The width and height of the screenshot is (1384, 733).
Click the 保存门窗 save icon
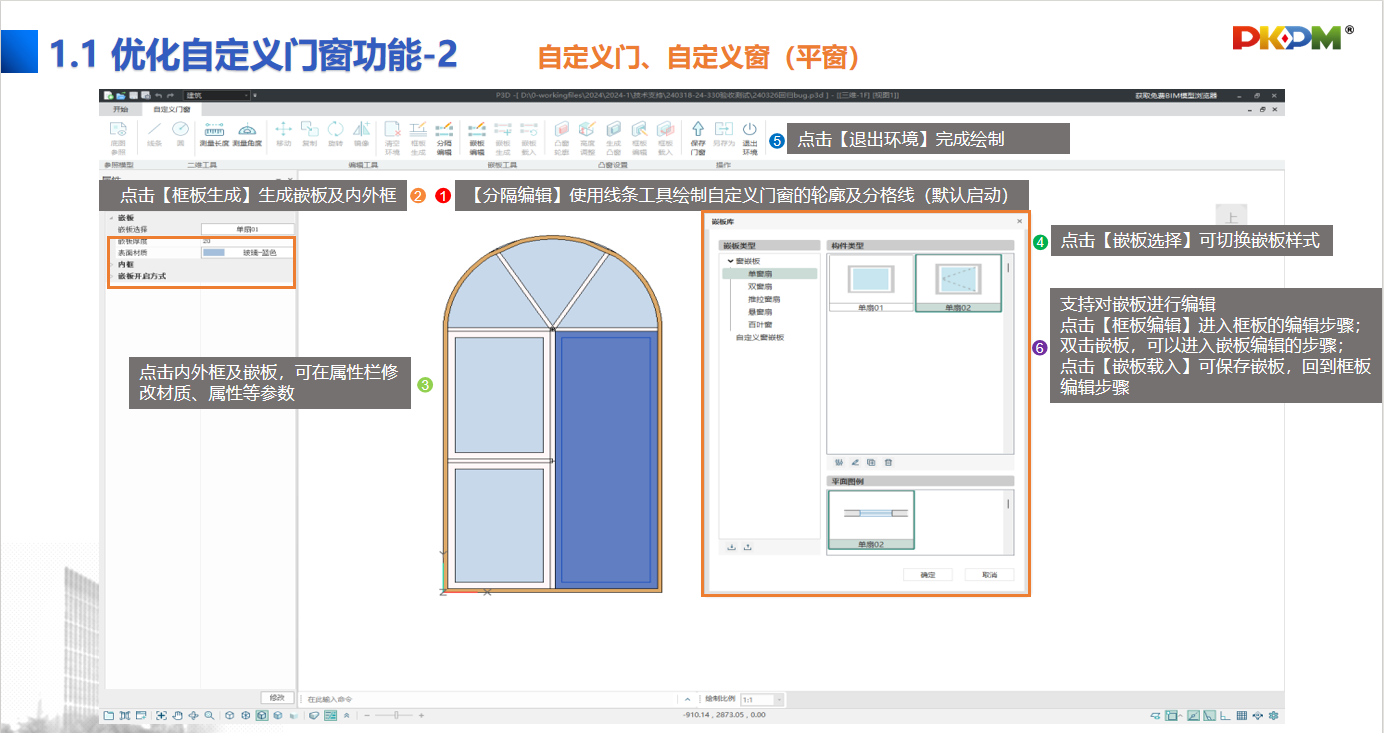(698, 136)
